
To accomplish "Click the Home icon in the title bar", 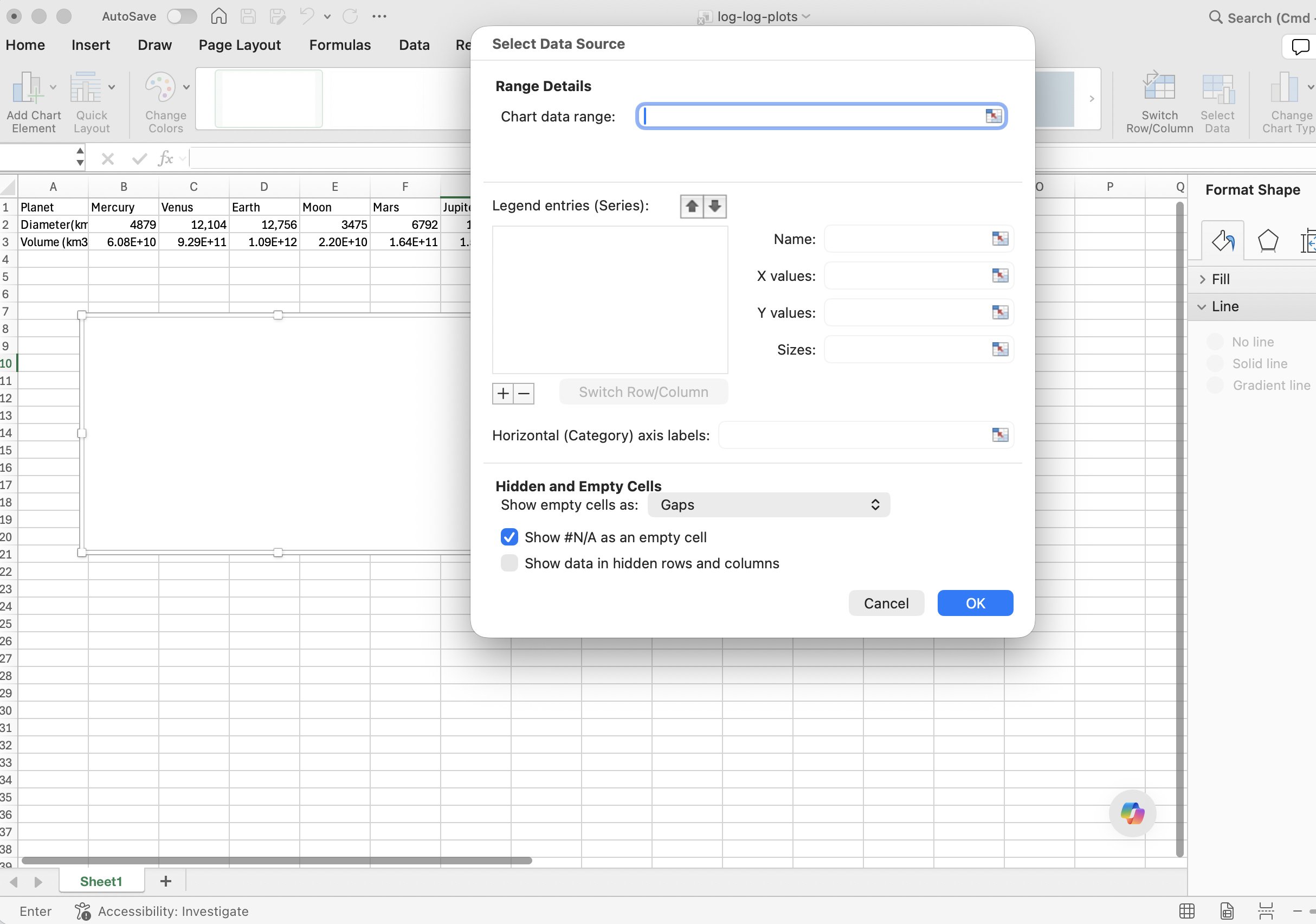I will [x=218, y=16].
